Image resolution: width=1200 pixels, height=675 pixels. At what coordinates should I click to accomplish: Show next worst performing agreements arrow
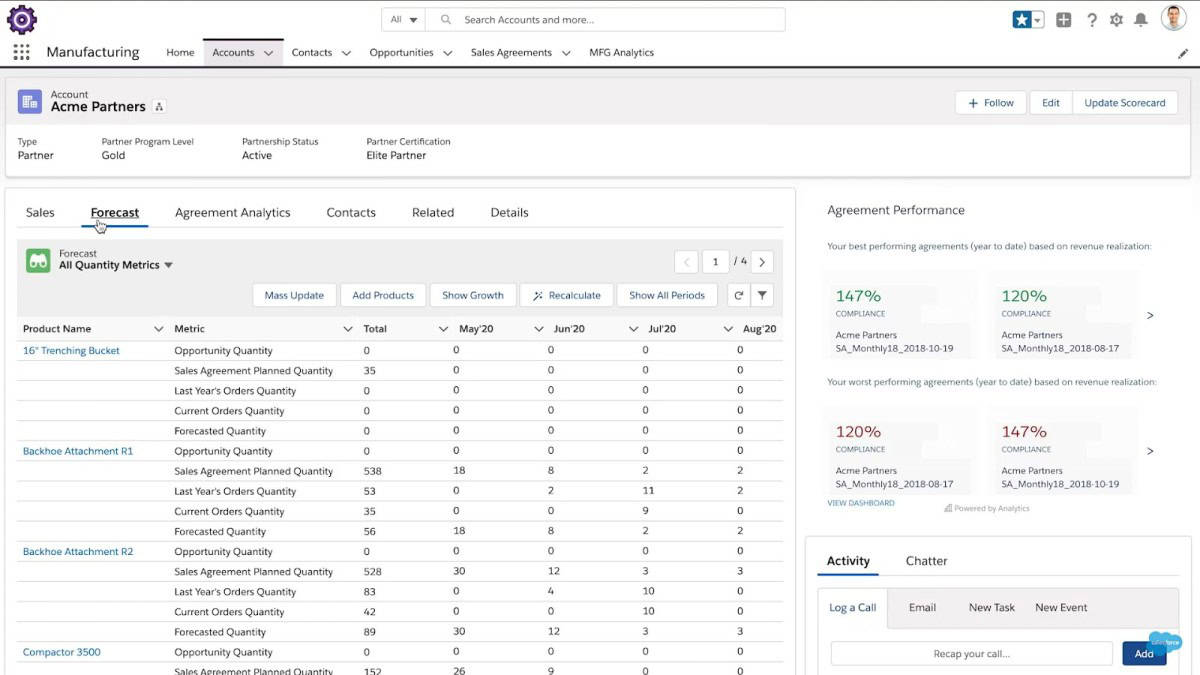point(1150,451)
